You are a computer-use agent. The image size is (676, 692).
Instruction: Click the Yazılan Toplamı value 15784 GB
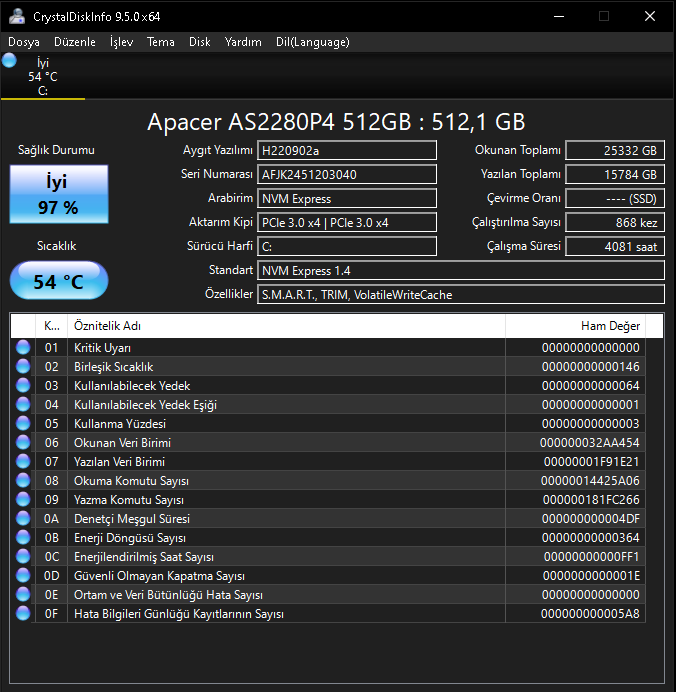coord(615,174)
